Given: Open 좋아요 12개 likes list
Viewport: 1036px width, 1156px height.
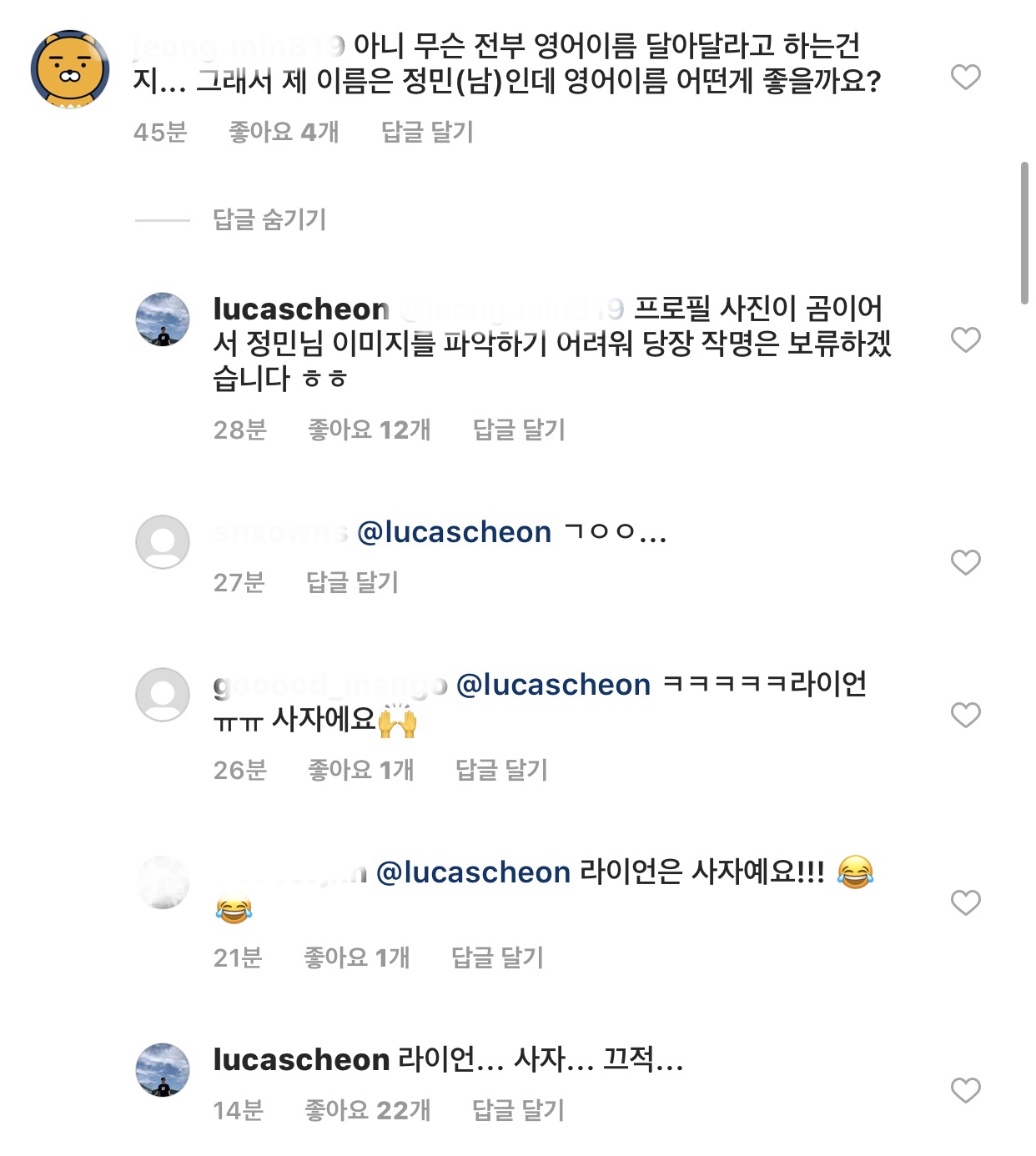Looking at the screenshot, I should click(370, 430).
